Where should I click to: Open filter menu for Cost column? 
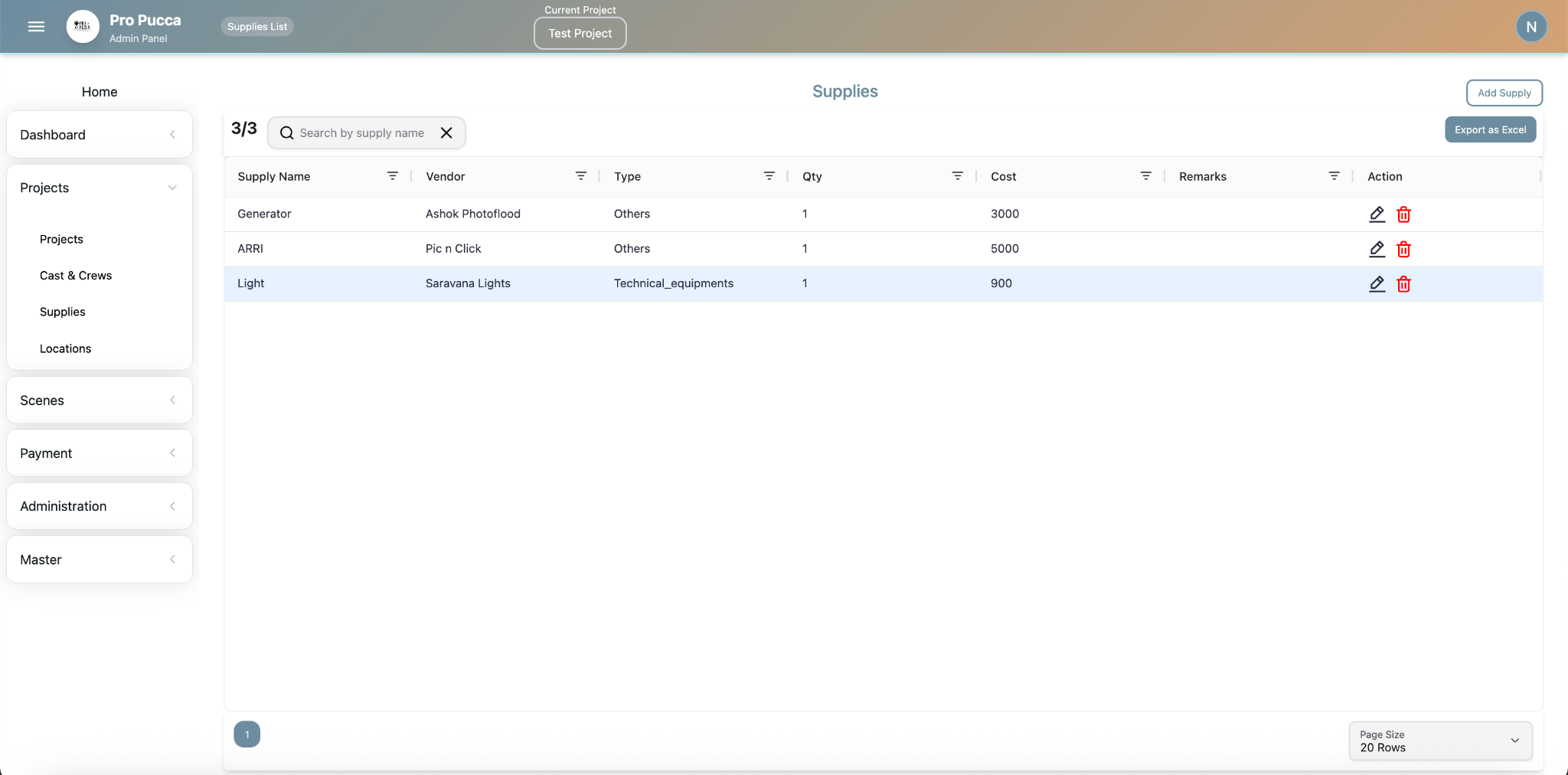pos(1145,176)
